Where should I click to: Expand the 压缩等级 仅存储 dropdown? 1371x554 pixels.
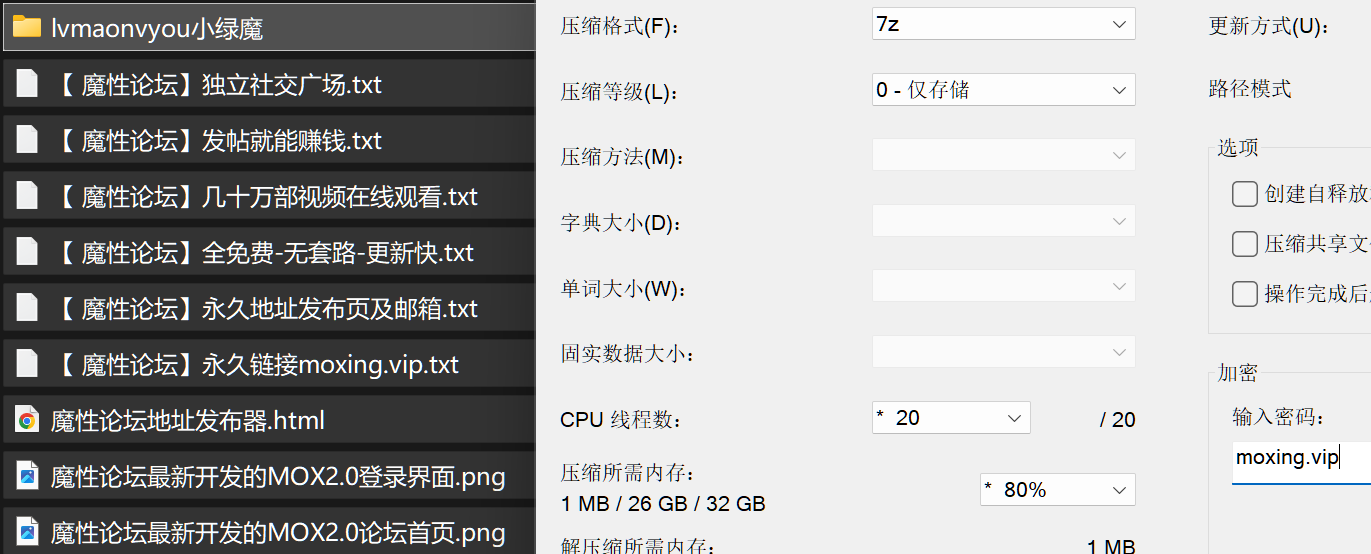[1004, 90]
